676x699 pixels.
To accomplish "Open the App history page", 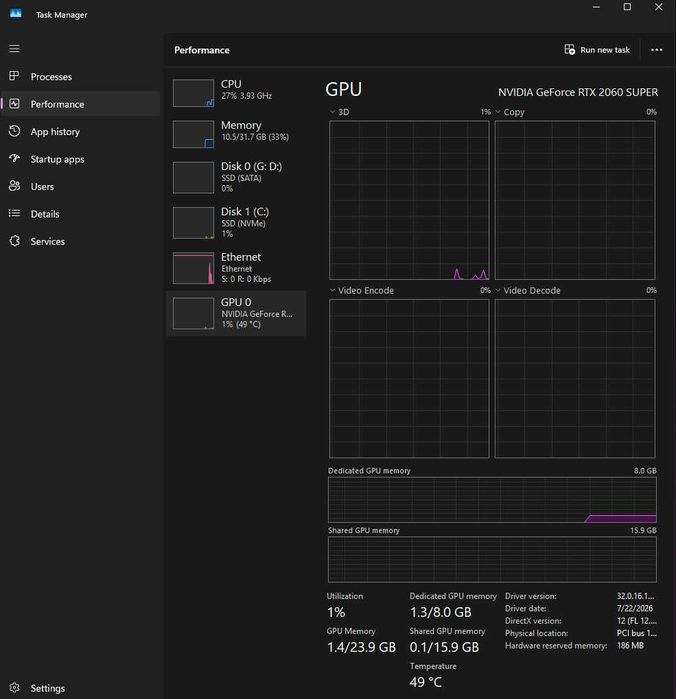I will [80, 132].
